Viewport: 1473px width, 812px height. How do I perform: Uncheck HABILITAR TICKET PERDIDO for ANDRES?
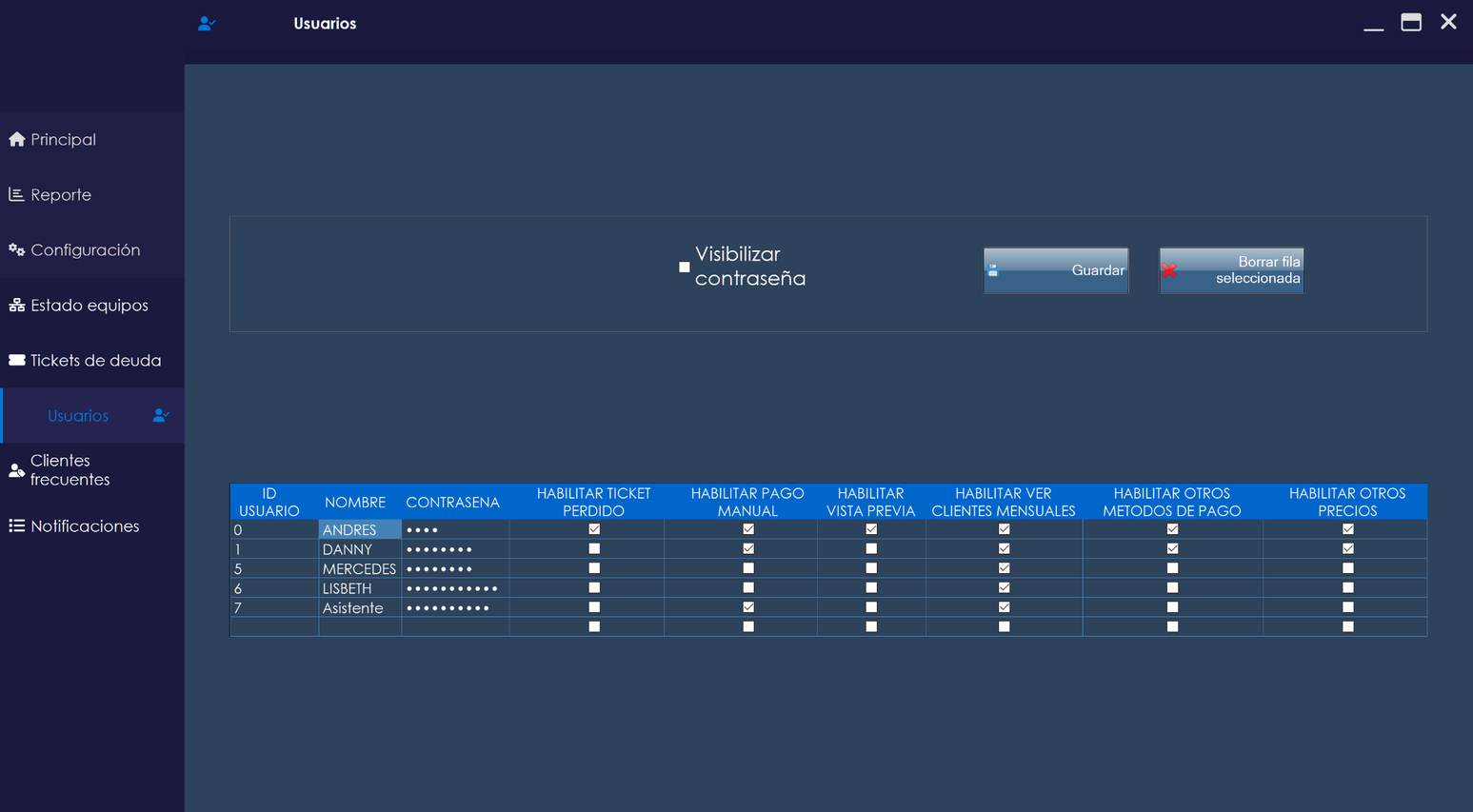[x=594, y=529]
